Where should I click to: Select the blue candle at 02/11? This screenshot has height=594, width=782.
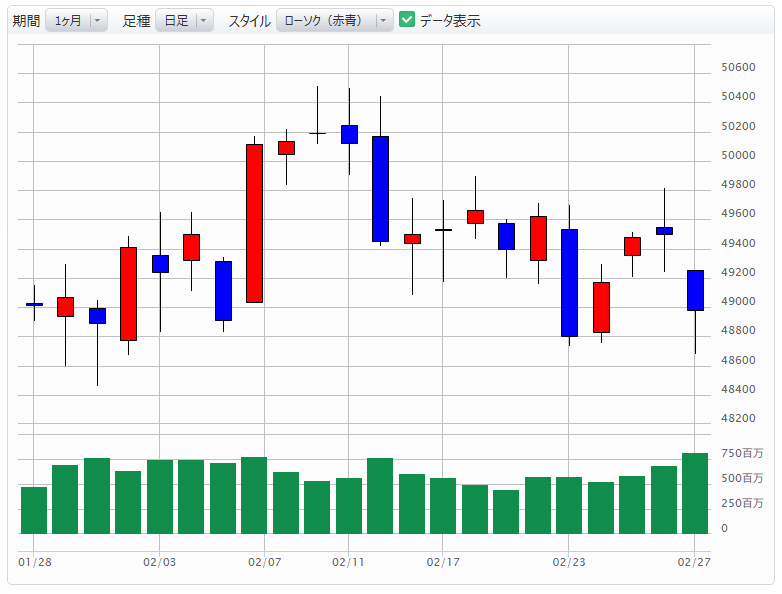[349, 134]
